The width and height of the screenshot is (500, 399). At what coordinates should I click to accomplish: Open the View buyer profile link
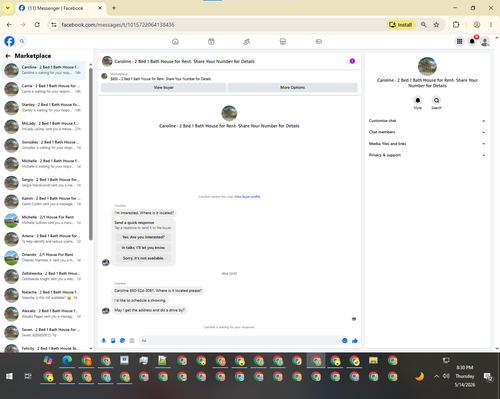pyautogui.click(x=247, y=197)
